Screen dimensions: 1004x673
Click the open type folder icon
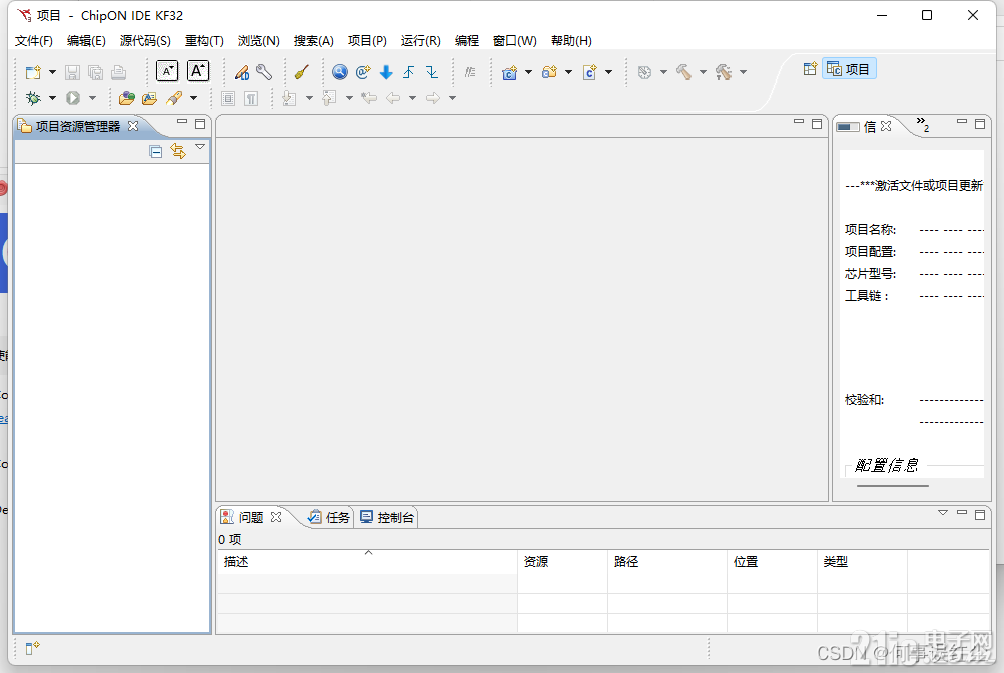(150, 98)
